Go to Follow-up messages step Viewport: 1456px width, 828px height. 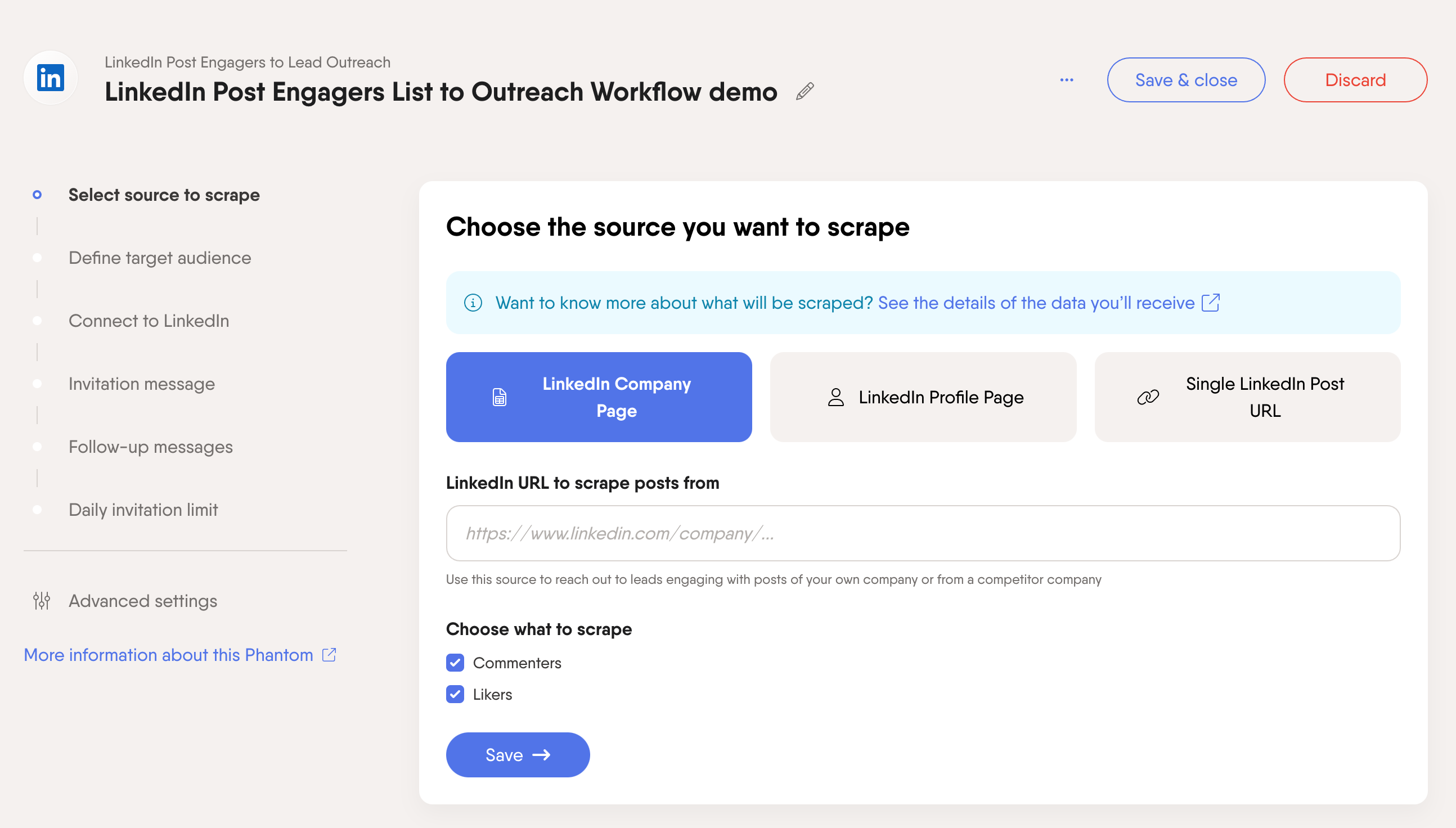click(151, 447)
